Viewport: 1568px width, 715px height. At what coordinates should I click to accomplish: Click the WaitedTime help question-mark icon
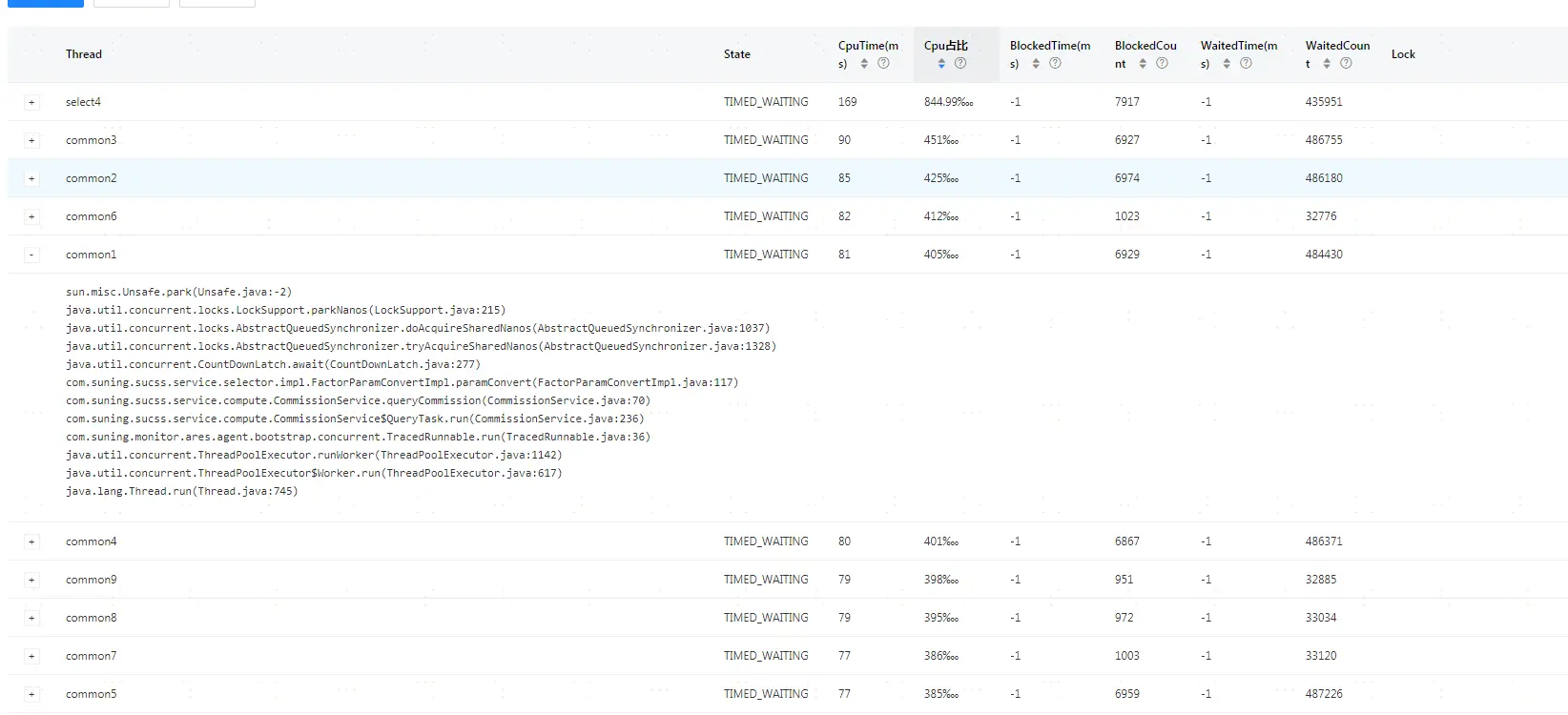(1246, 64)
